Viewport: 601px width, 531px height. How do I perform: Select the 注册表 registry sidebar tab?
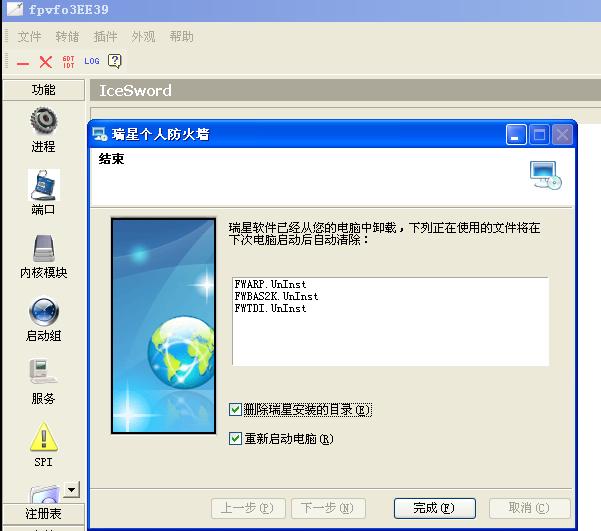[x=43, y=514]
